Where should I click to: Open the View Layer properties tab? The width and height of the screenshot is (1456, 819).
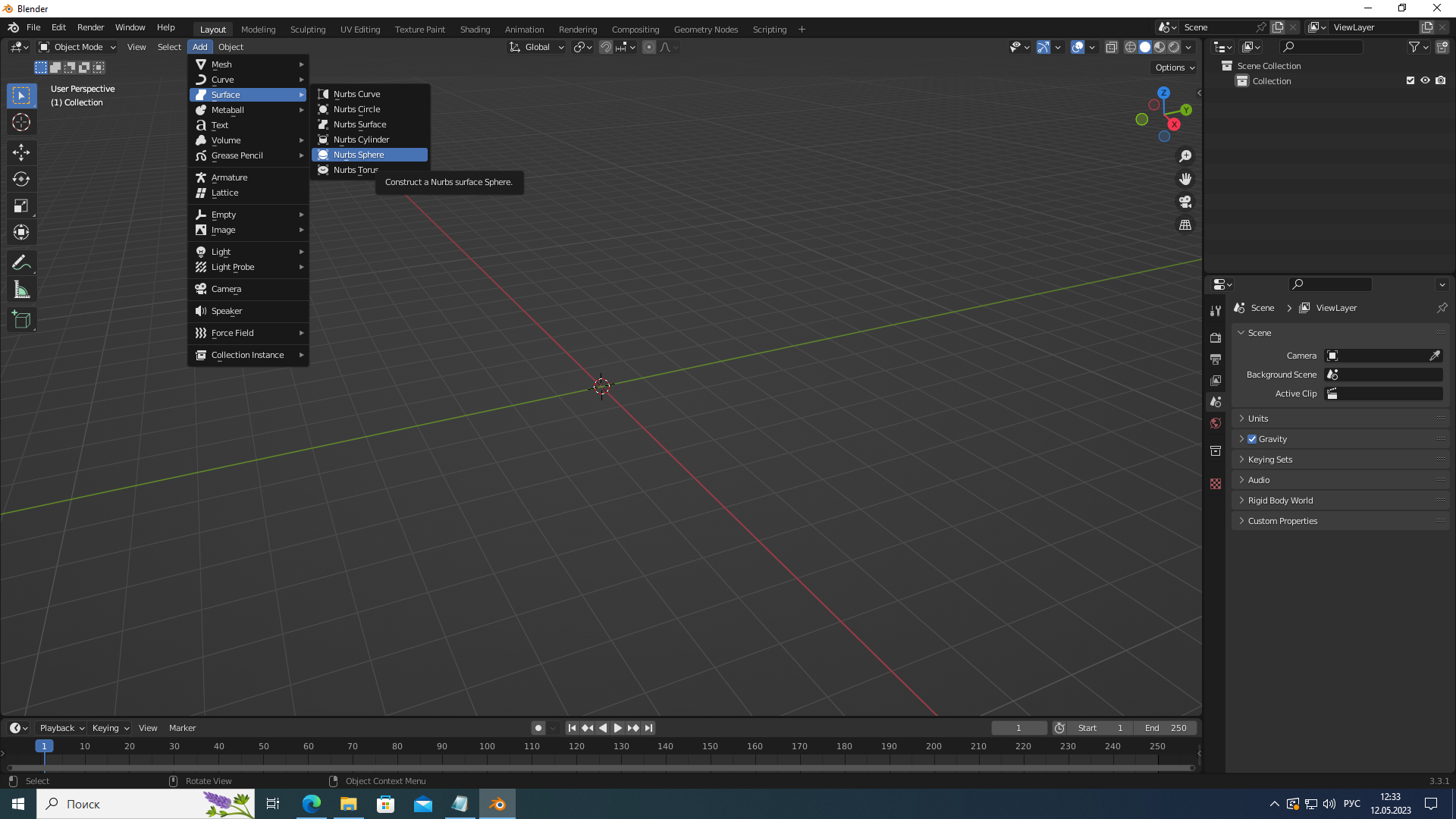(1216, 380)
